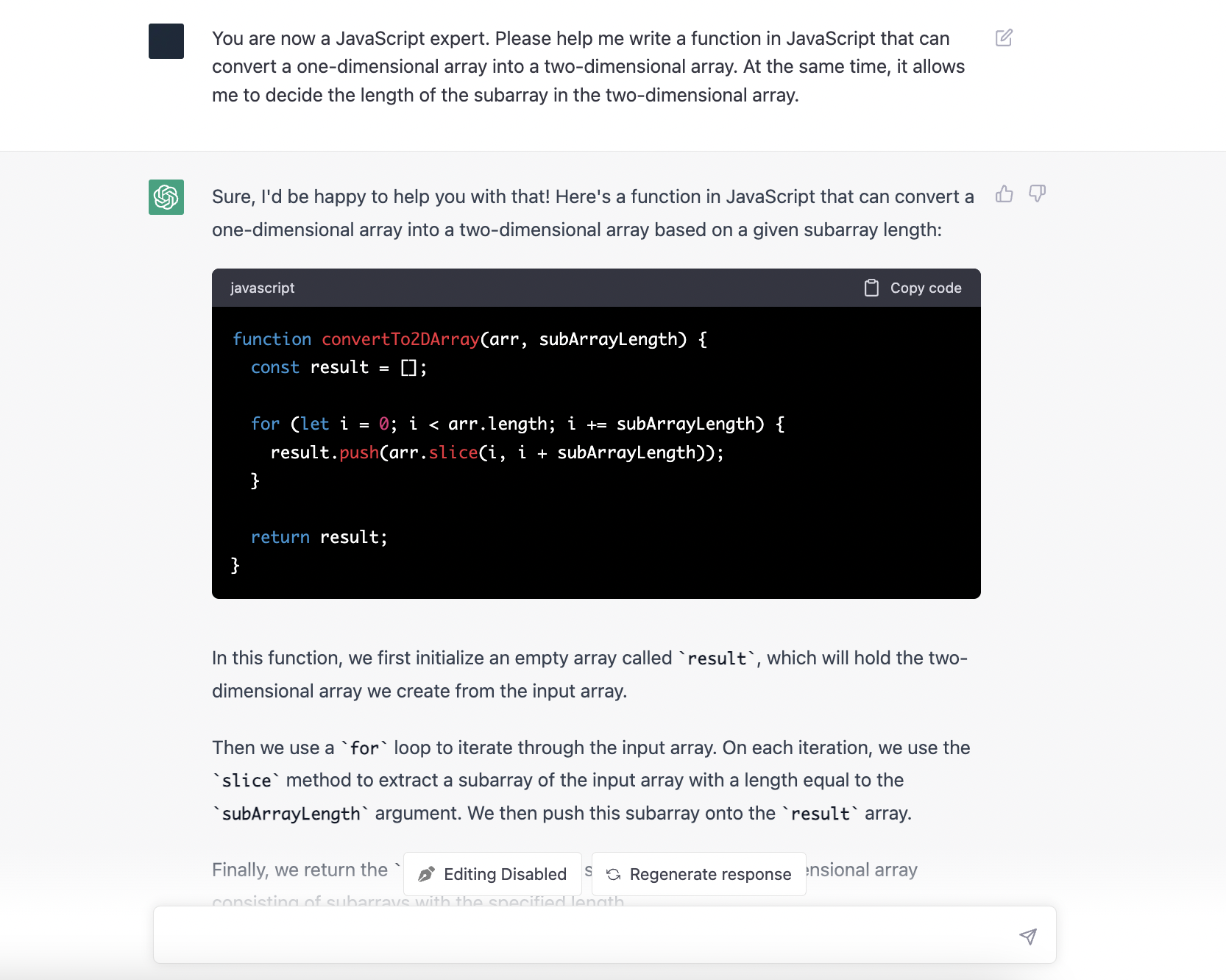Click the Editing Disabled button

click(492, 874)
